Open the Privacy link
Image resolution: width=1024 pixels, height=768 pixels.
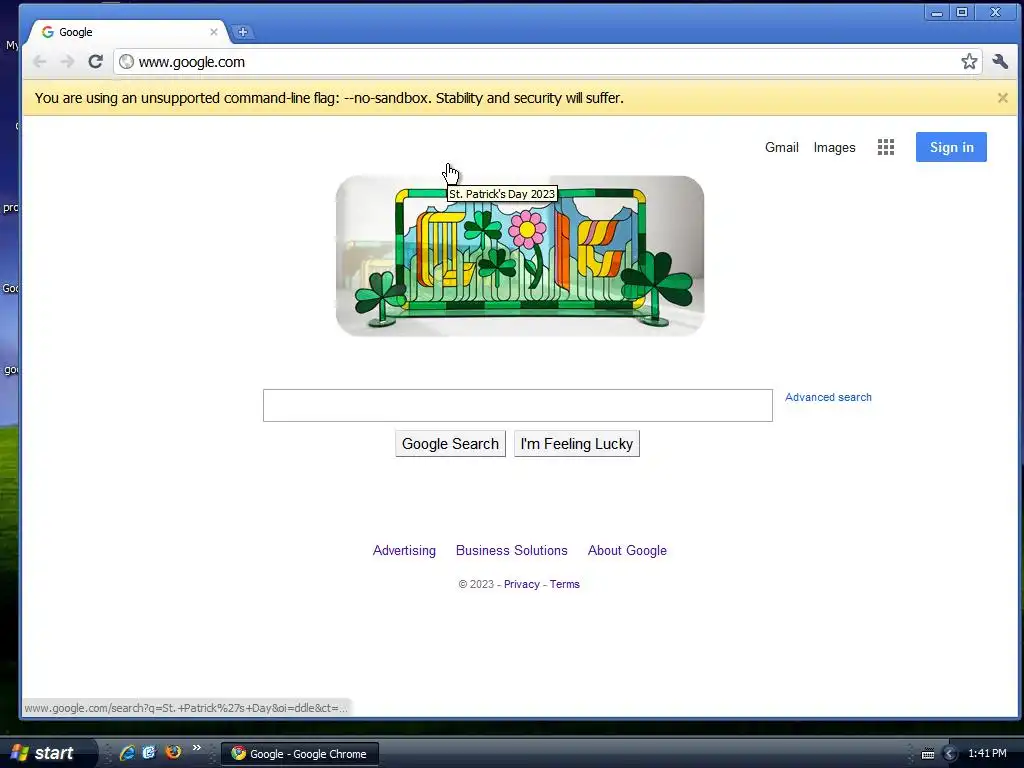tap(521, 584)
